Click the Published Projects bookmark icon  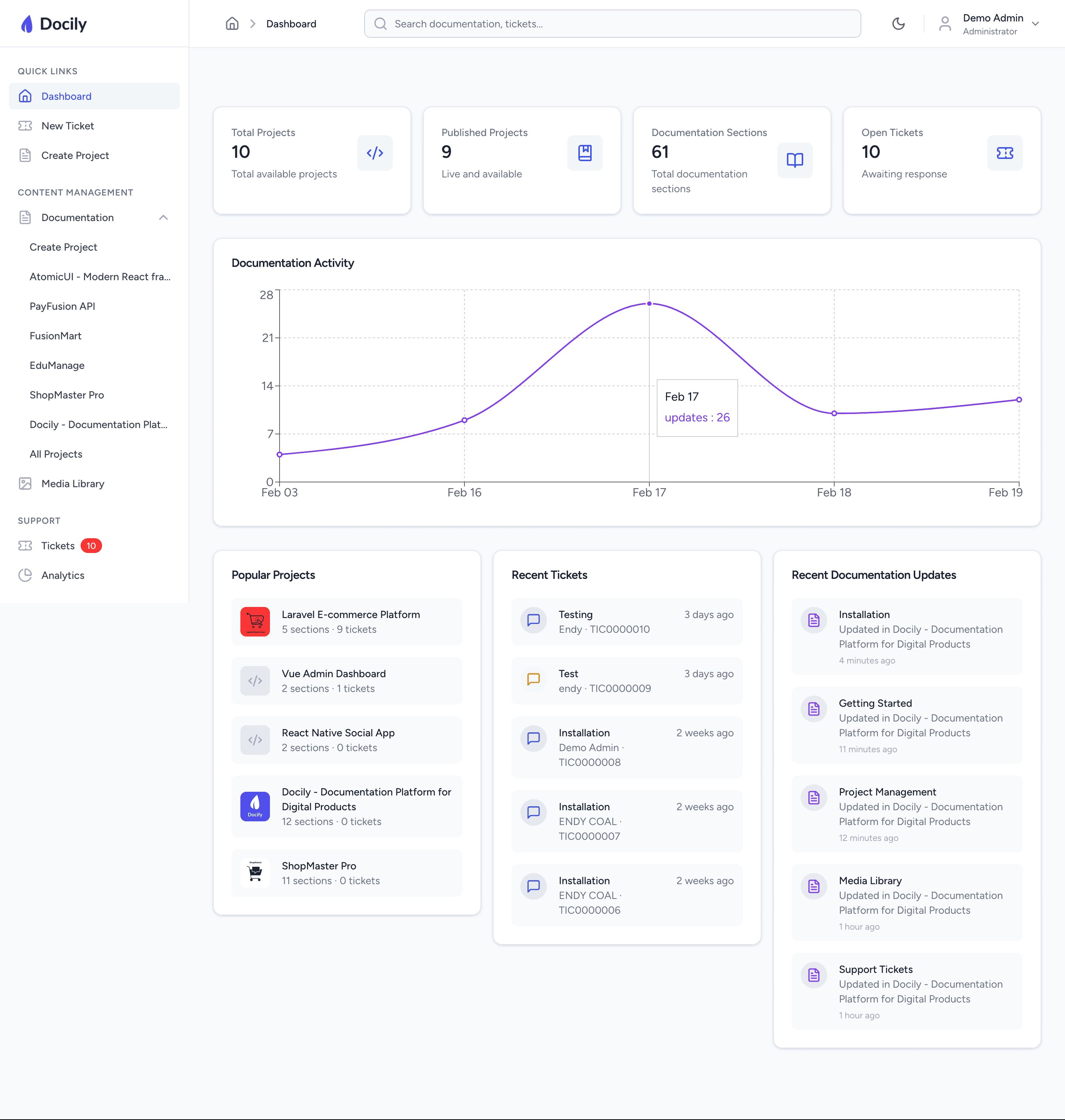(585, 153)
